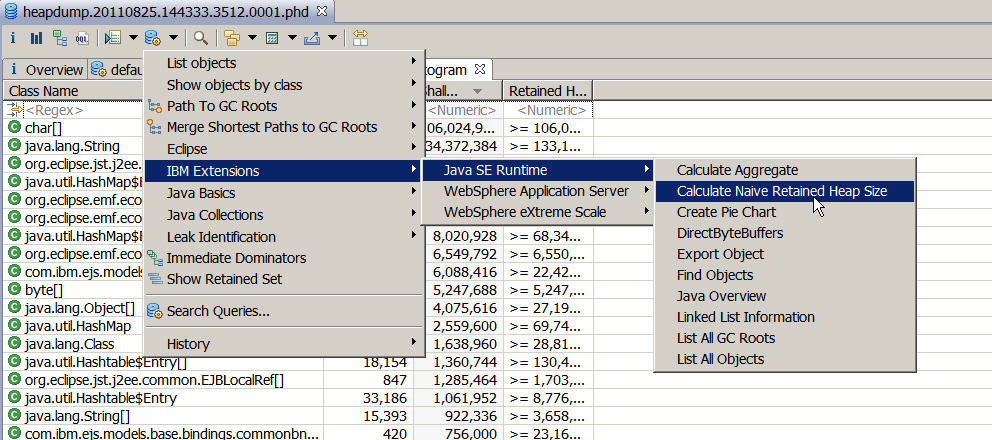Click the Compare to Another Heap Dump icon
The image size is (992, 440).
tap(361, 38)
